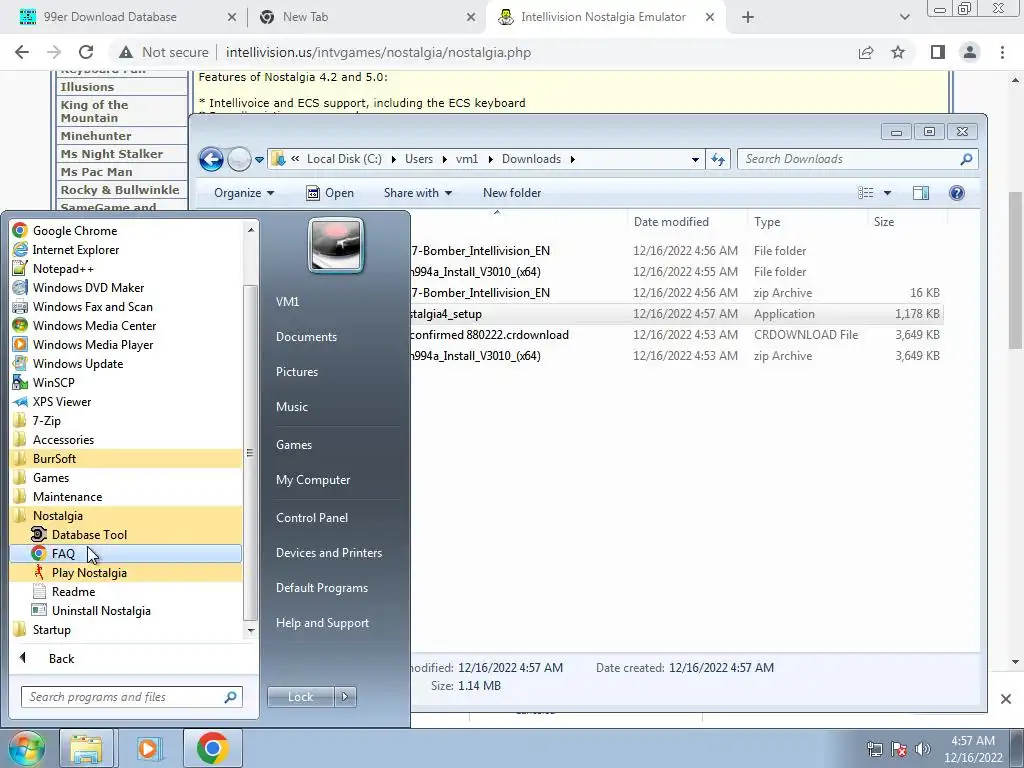Open the Nostalgia FAQ shortcut
This screenshot has height=768, width=1024.
[x=126, y=554]
